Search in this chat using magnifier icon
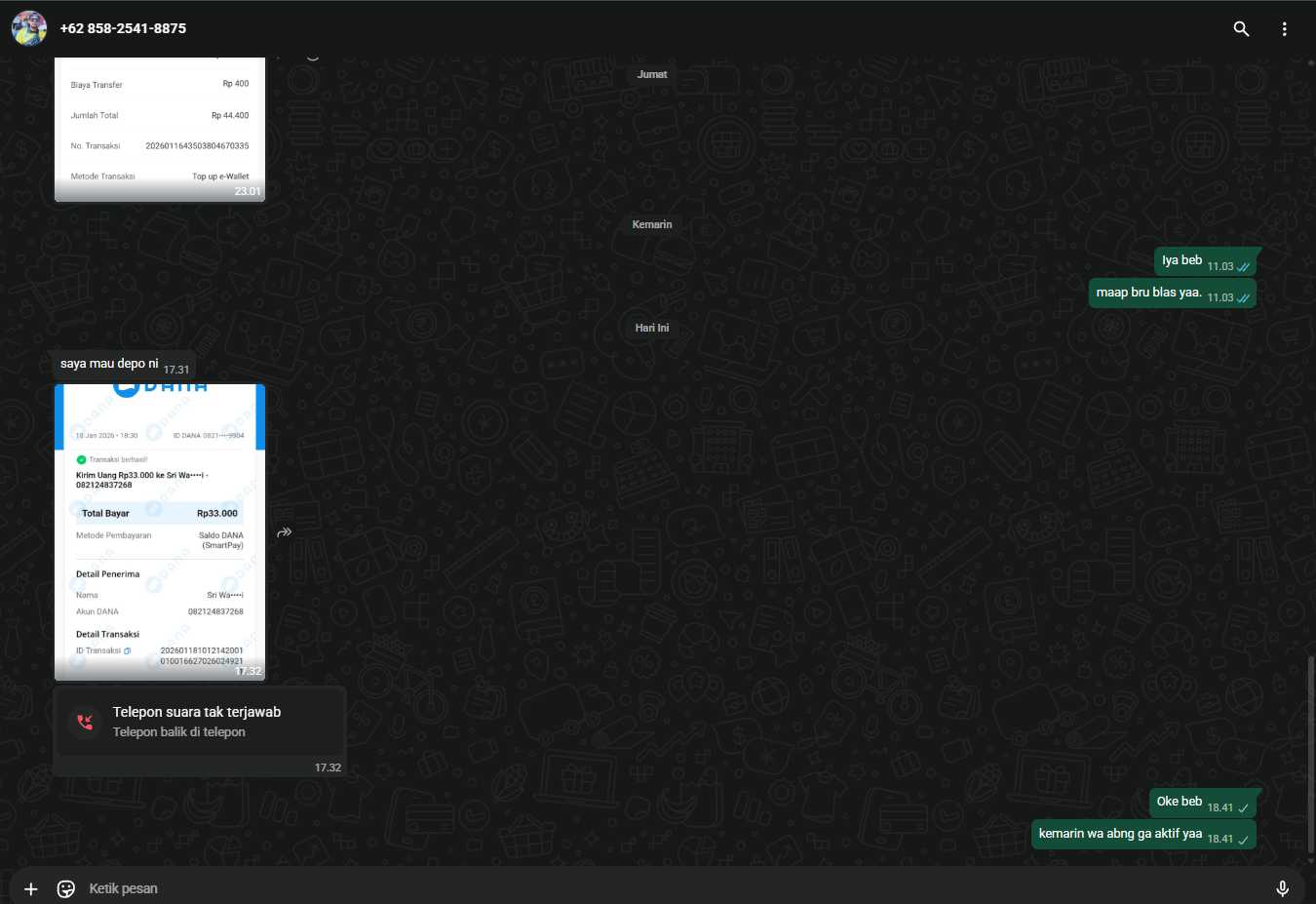The image size is (1316, 904). (1241, 28)
